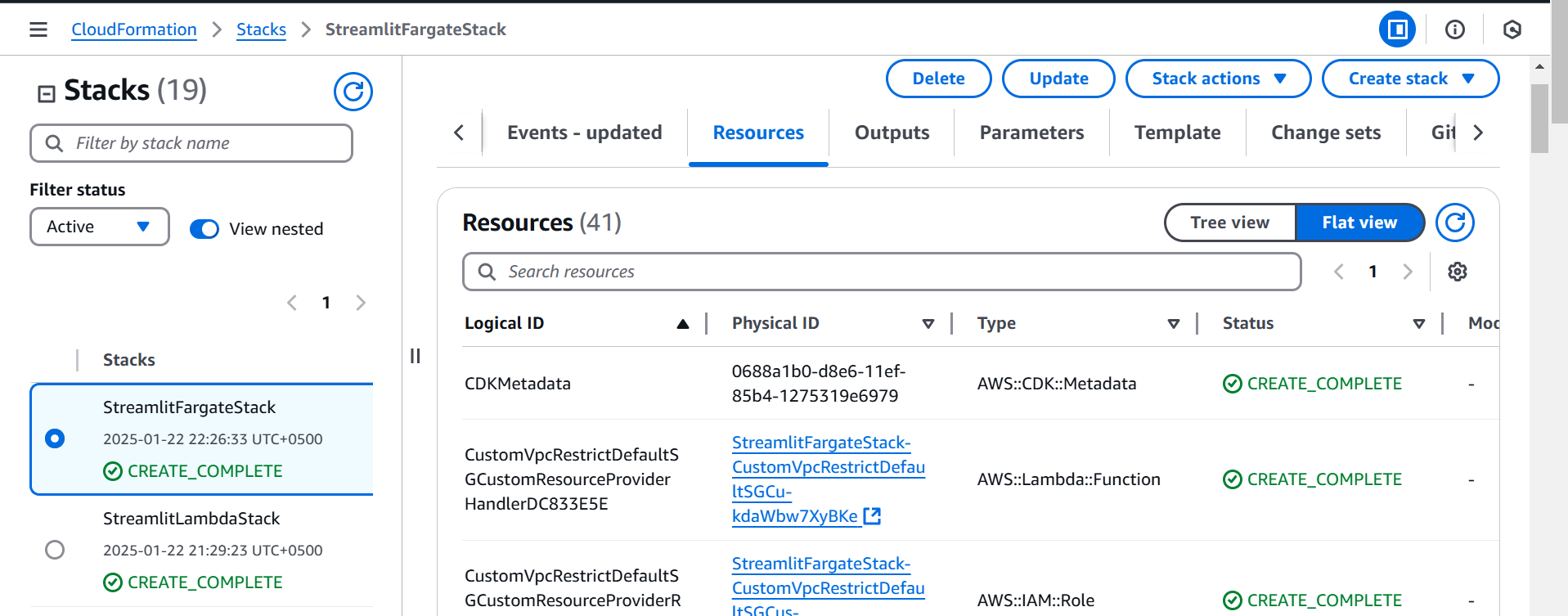Go to previous page of stacks

[x=292, y=303]
